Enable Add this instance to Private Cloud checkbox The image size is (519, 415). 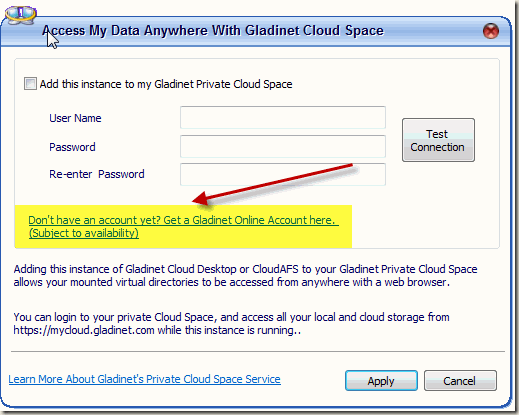tap(30, 84)
